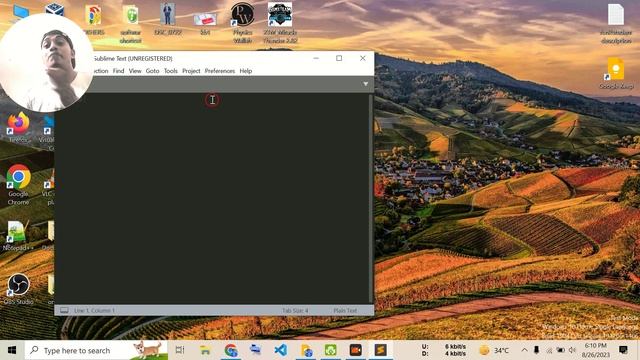Open File Explorer from the taskbar
Viewport: 640px width, 360px height.
(205, 350)
